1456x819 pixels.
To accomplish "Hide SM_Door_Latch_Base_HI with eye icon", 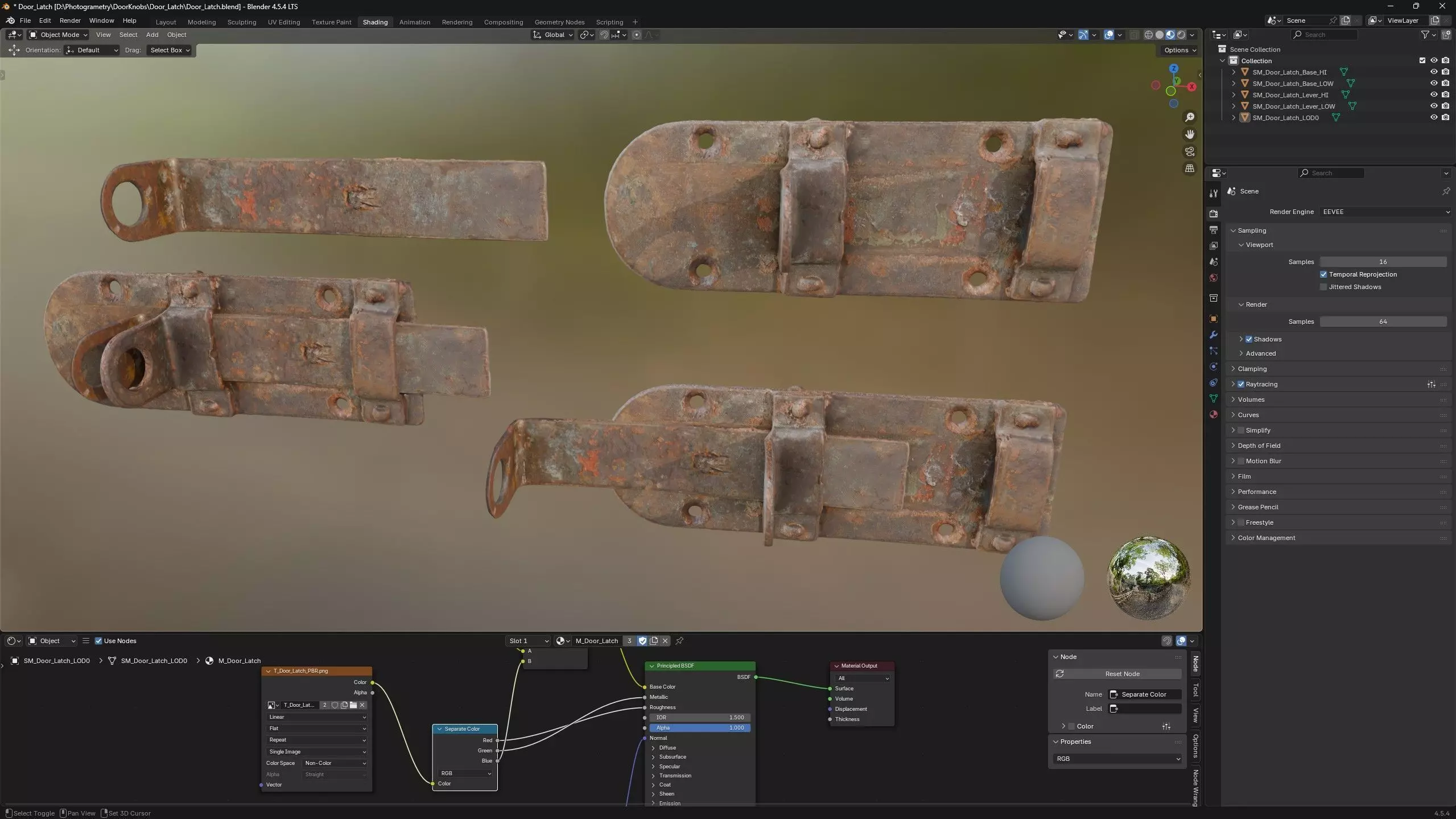I will coord(1433,72).
